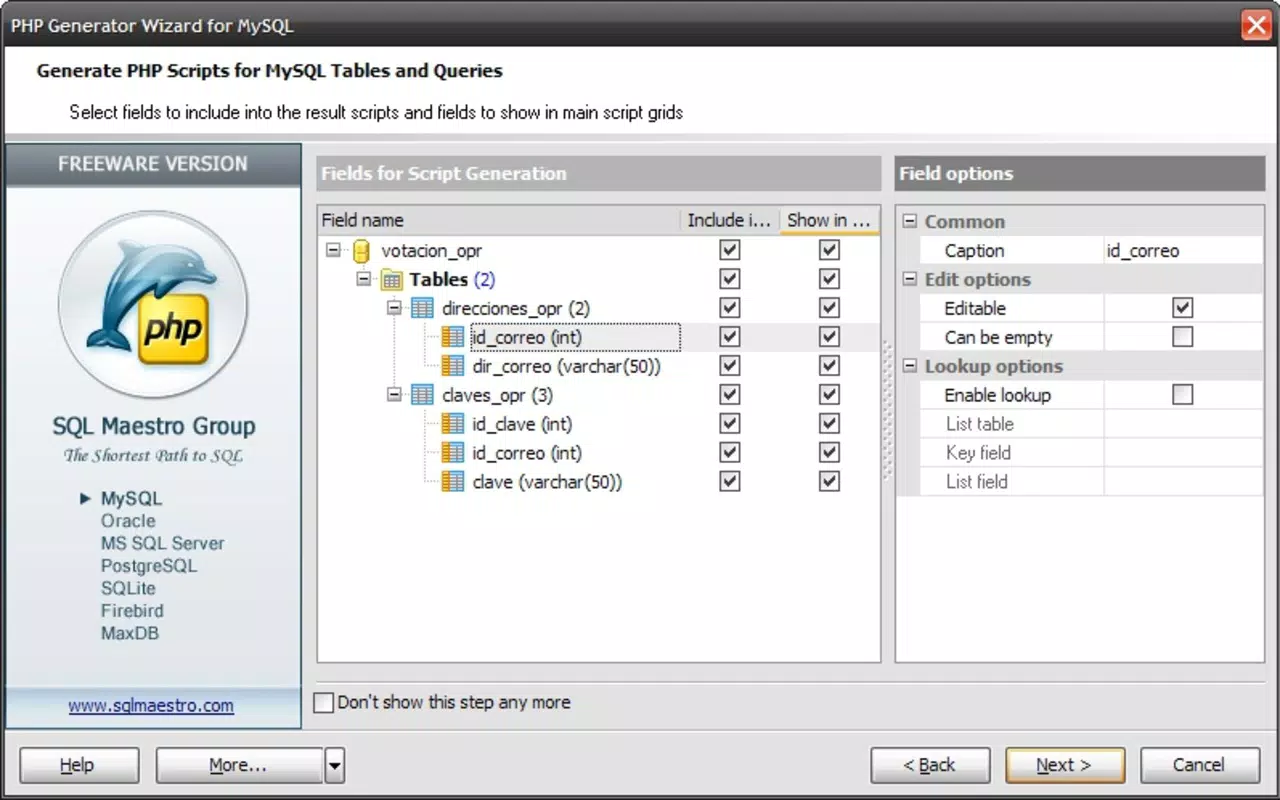Viewport: 1280px width, 800px height.
Task: Select Firebird in the product list
Action: pos(132,611)
